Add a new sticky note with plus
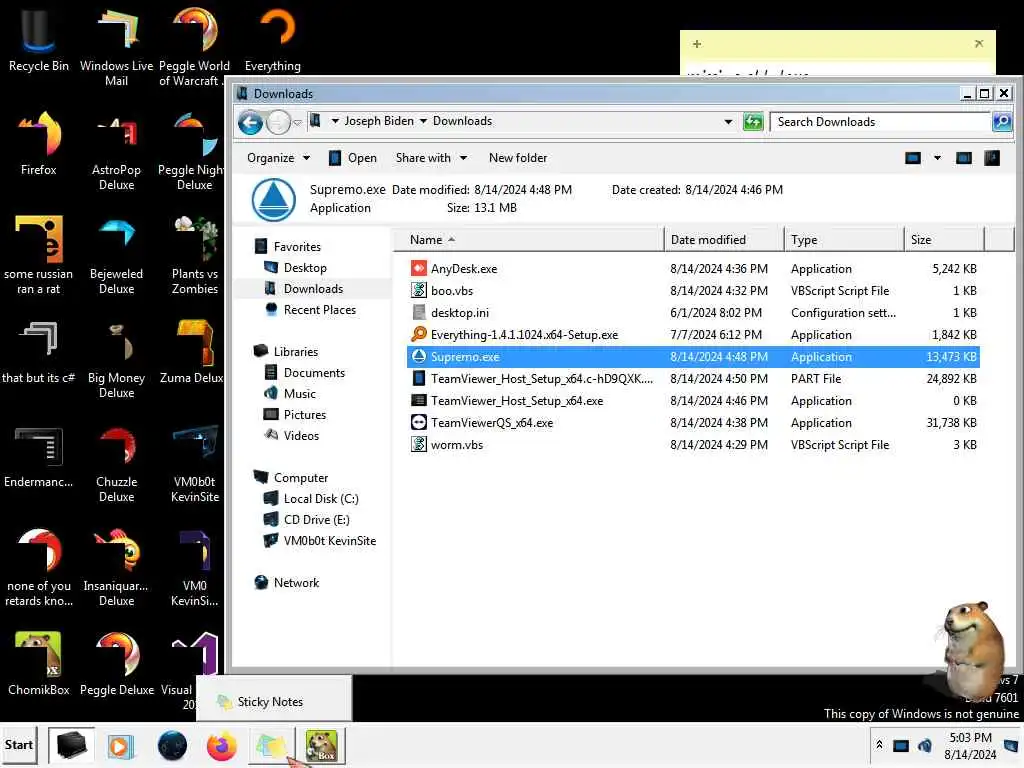 pyautogui.click(x=697, y=44)
